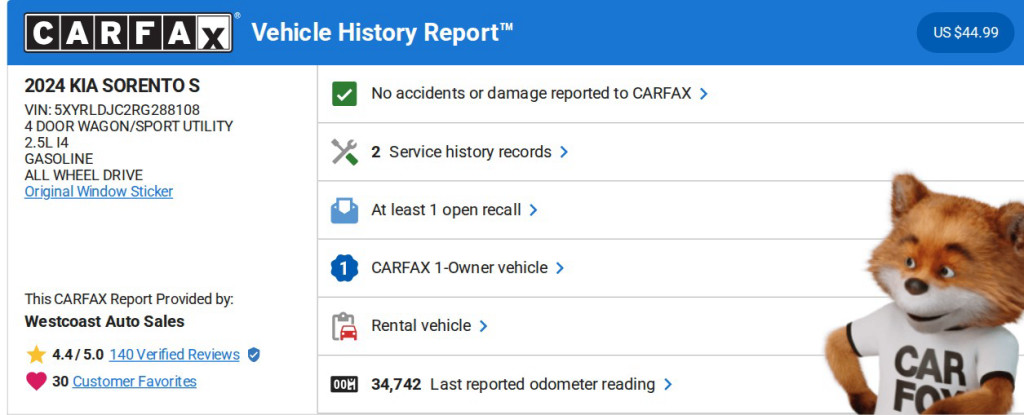
Task: Open the Customer Favorites link
Action: tap(134, 381)
